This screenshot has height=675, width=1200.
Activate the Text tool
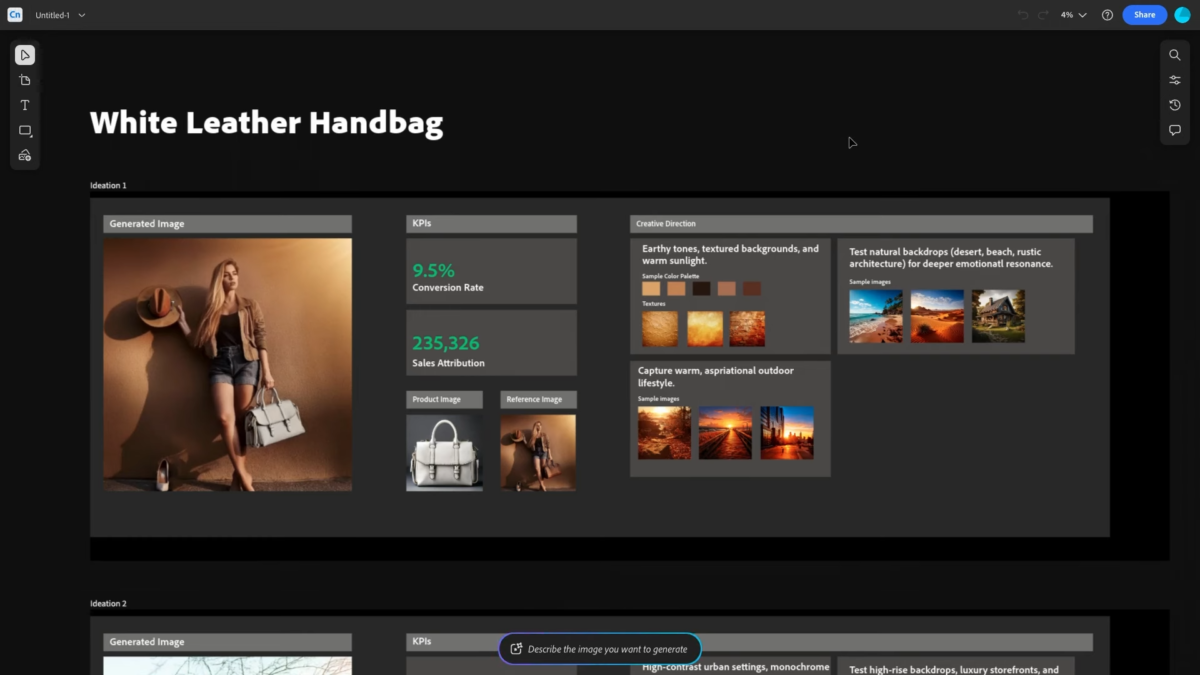tap(25, 105)
